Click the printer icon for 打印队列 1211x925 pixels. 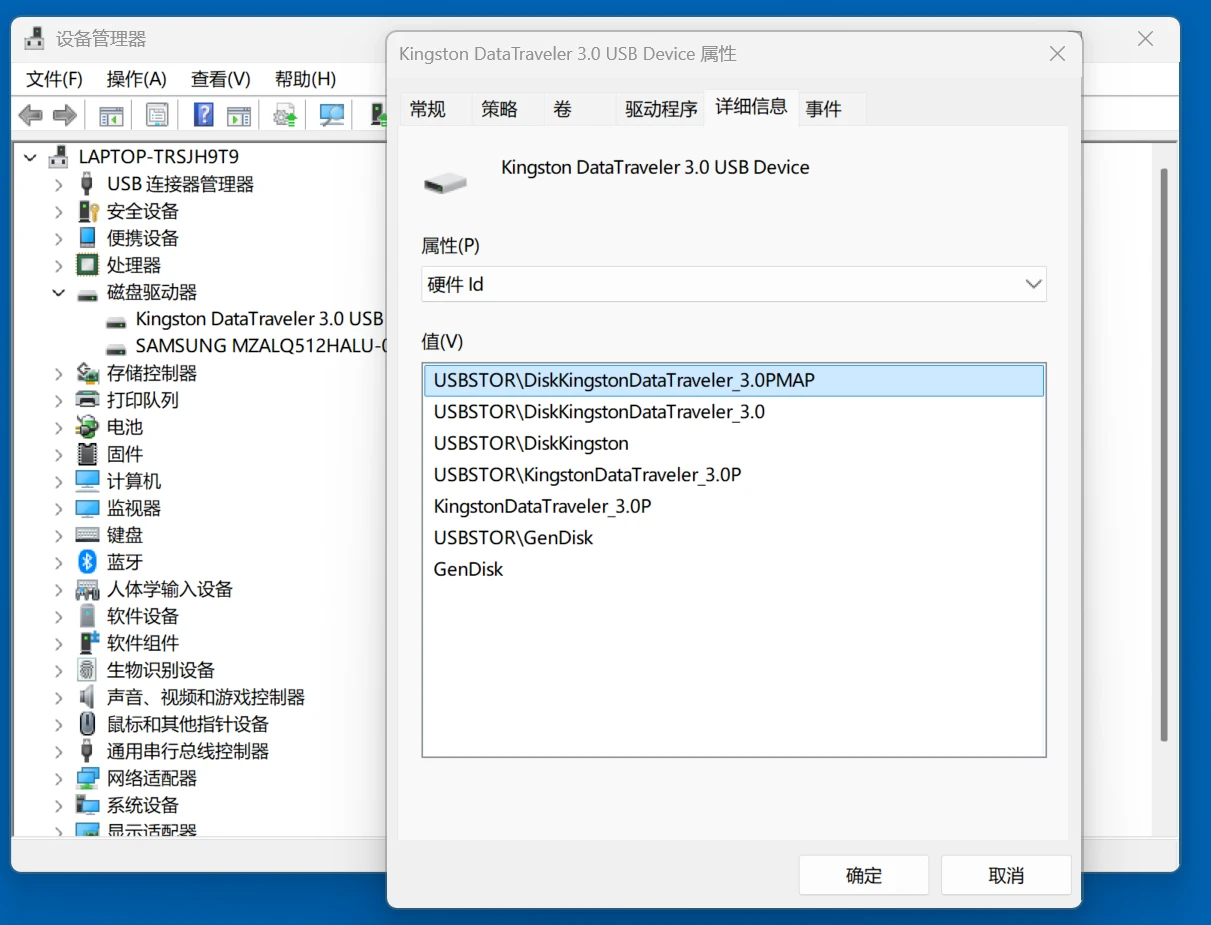(x=88, y=400)
